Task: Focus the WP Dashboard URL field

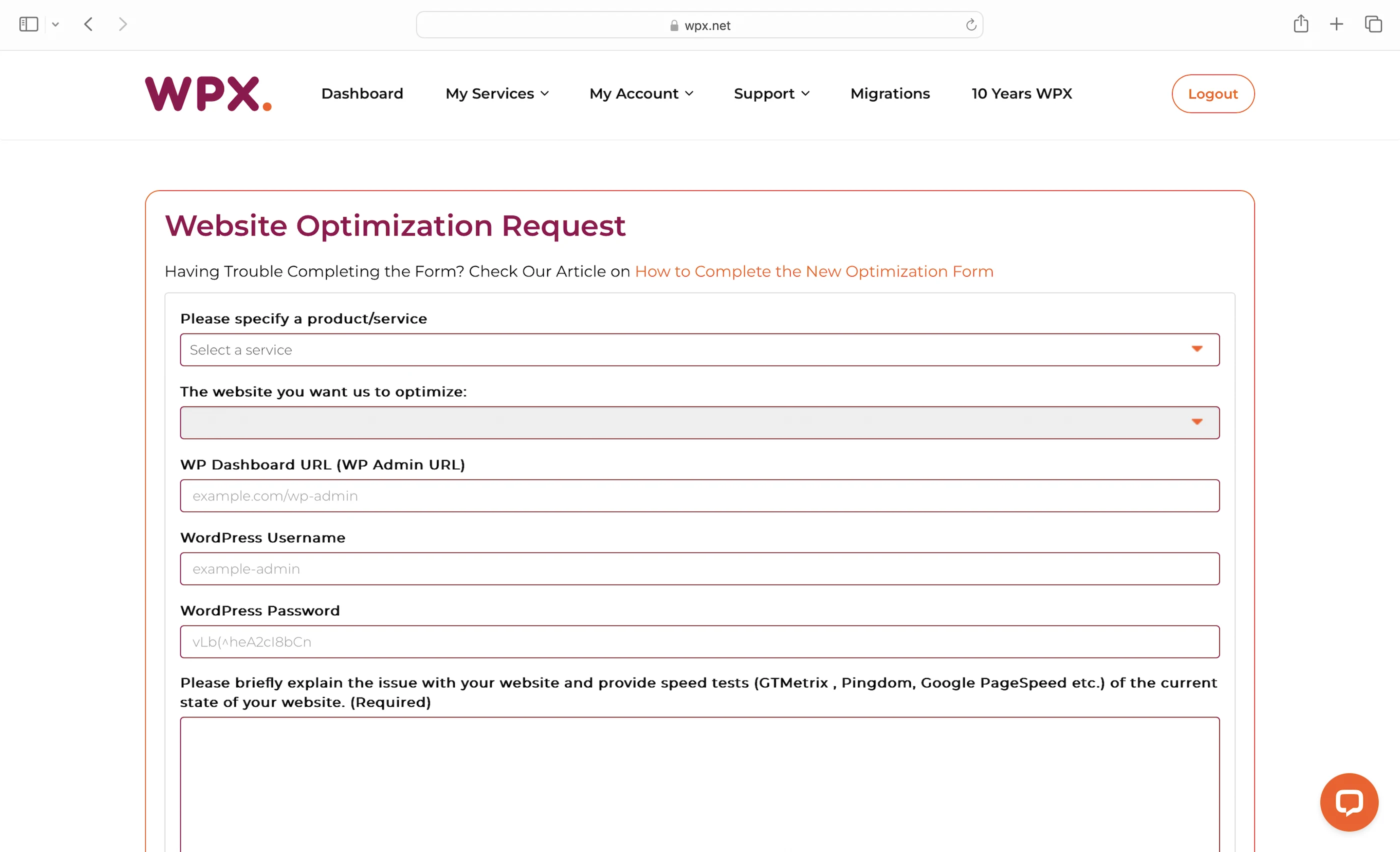Action: point(699,496)
